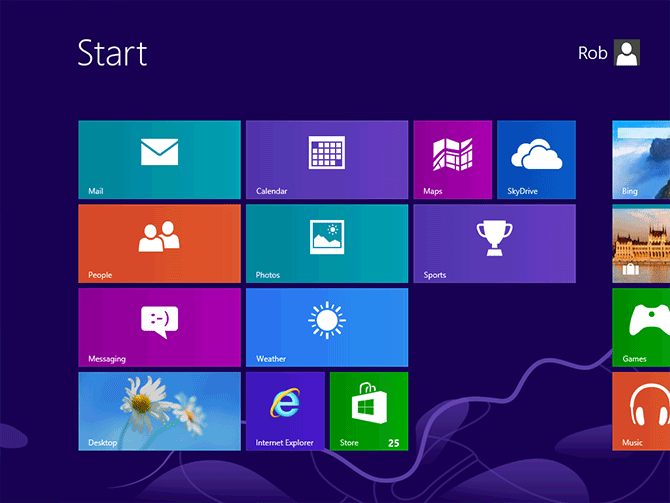670x503 pixels.
Task: Open the Sports trophy tile
Action: coord(494,243)
